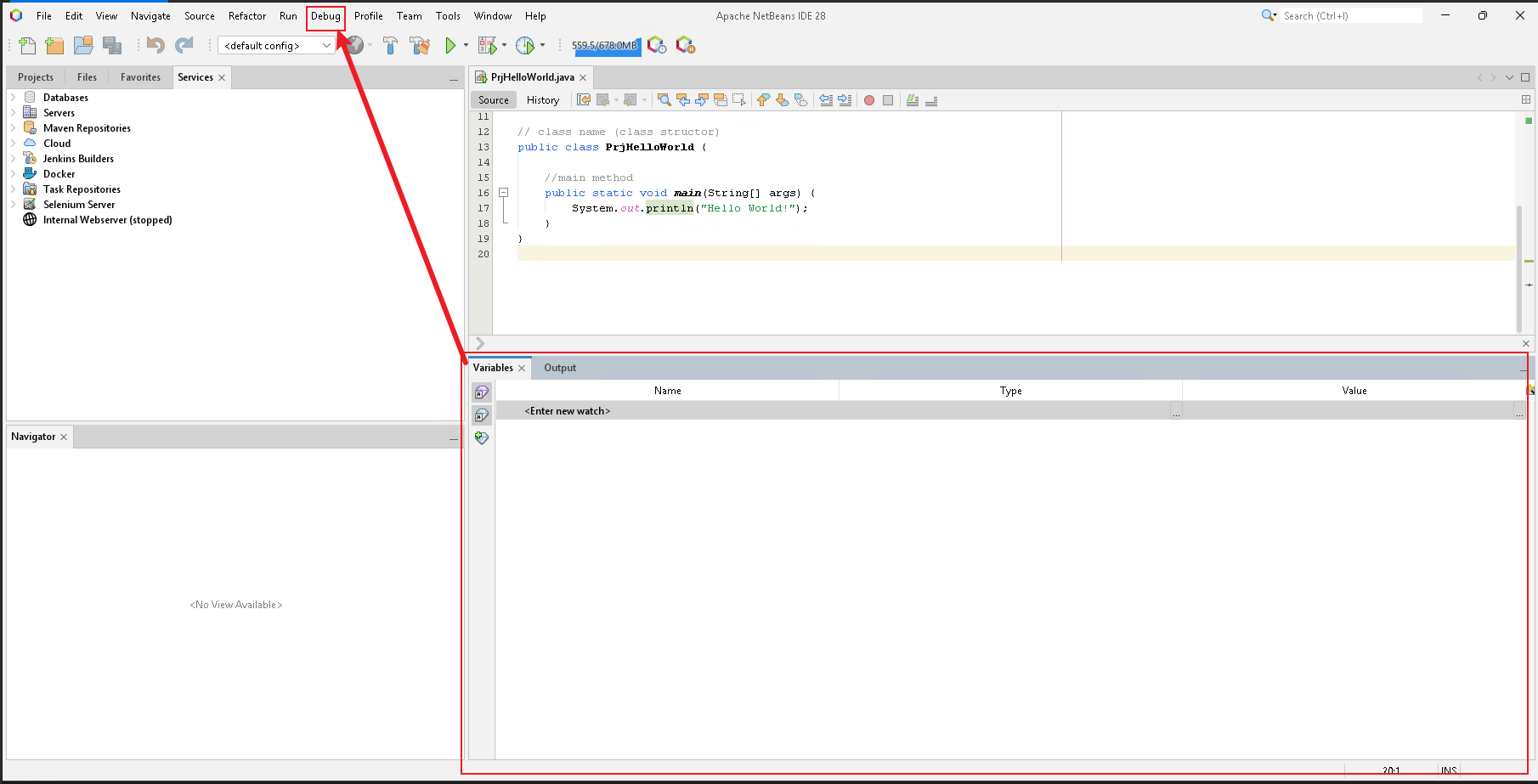Jump to Next Bookmark icon
Screen dimensions: 1538x784
tap(782, 100)
